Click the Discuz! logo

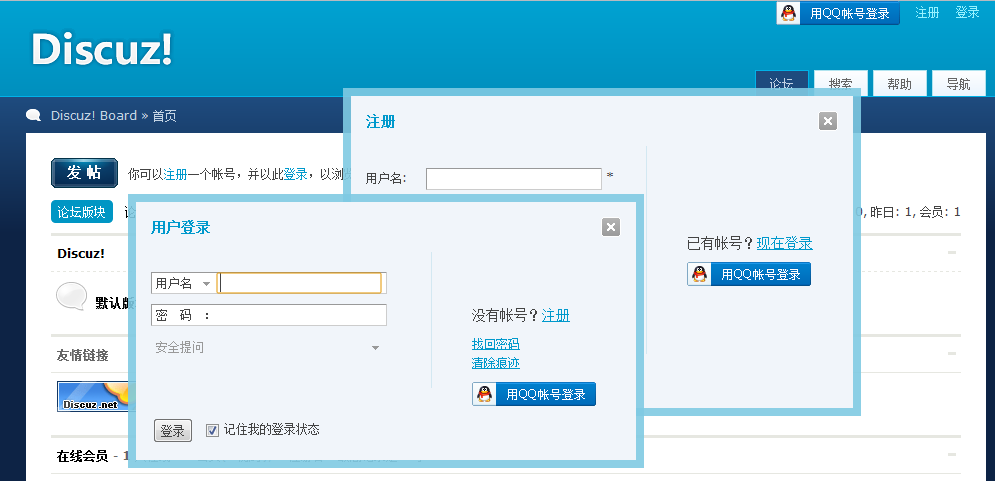[x=102, y=49]
